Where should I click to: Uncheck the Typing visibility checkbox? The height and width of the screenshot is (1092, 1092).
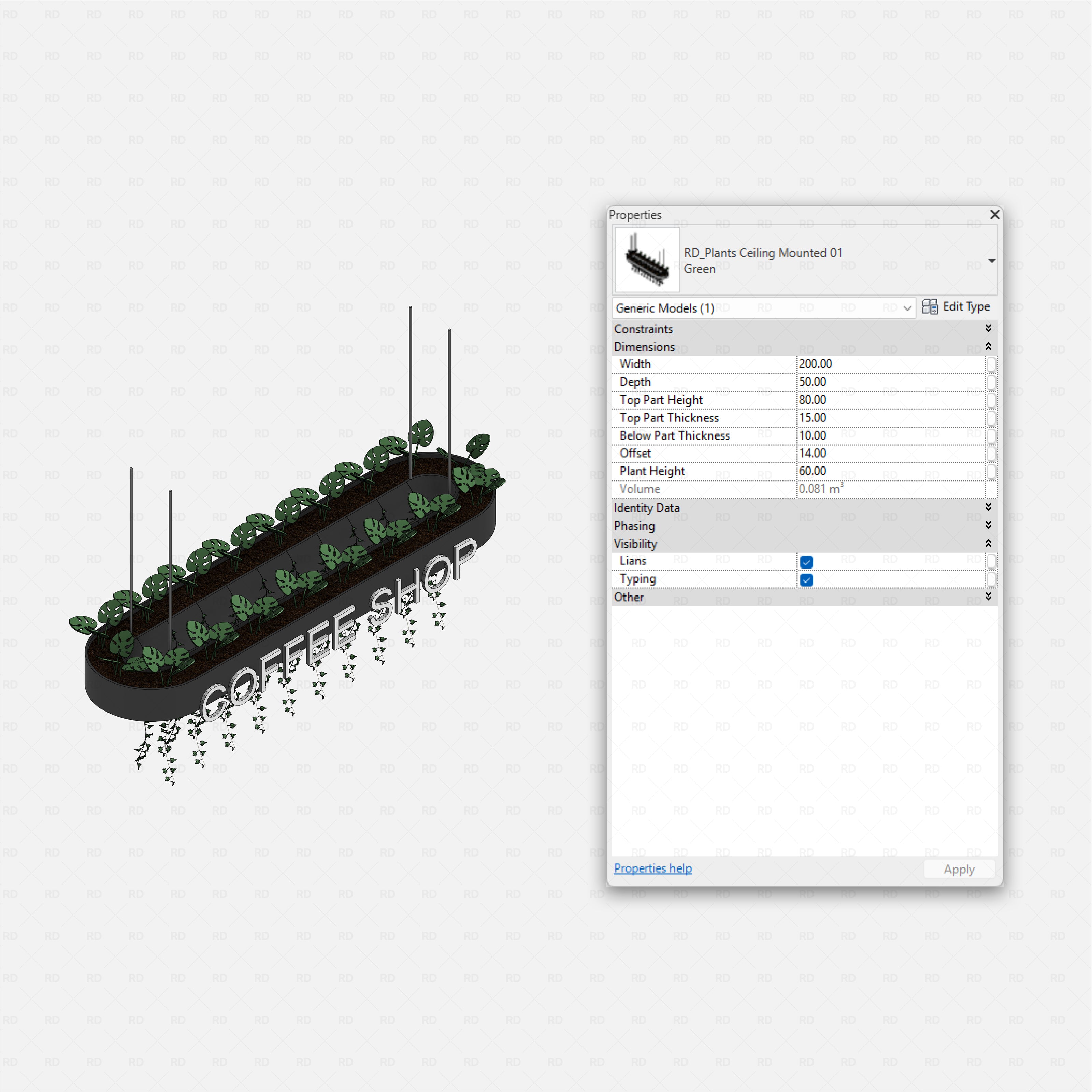(806, 579)
